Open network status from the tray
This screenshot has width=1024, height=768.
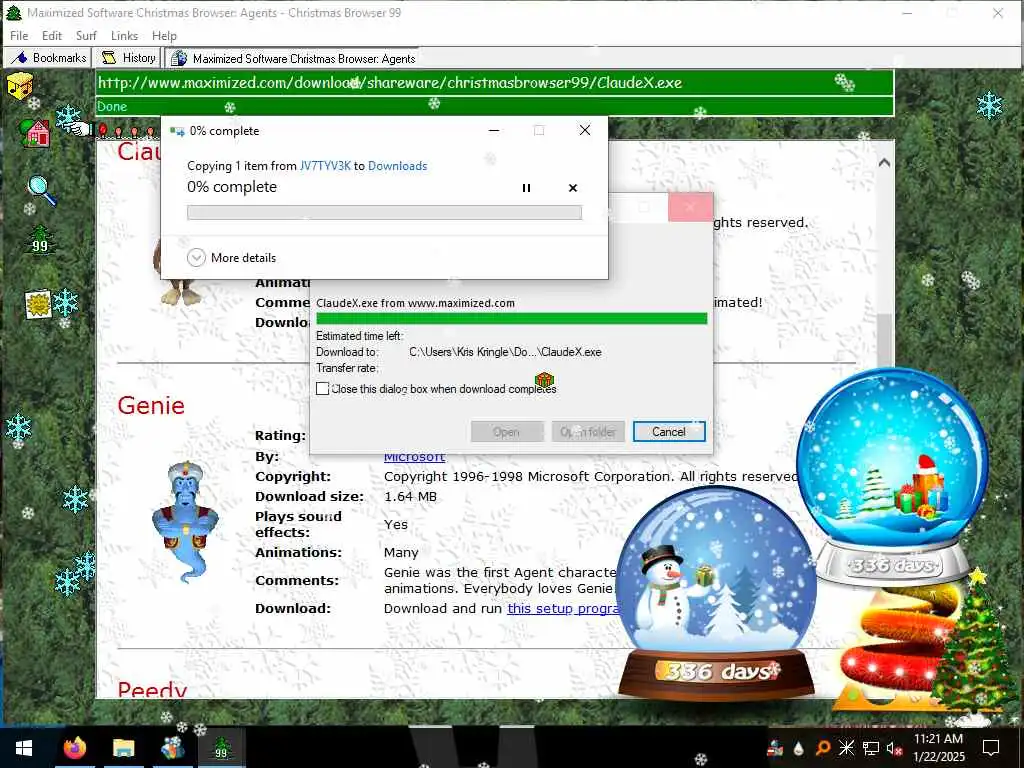point(871,748)
